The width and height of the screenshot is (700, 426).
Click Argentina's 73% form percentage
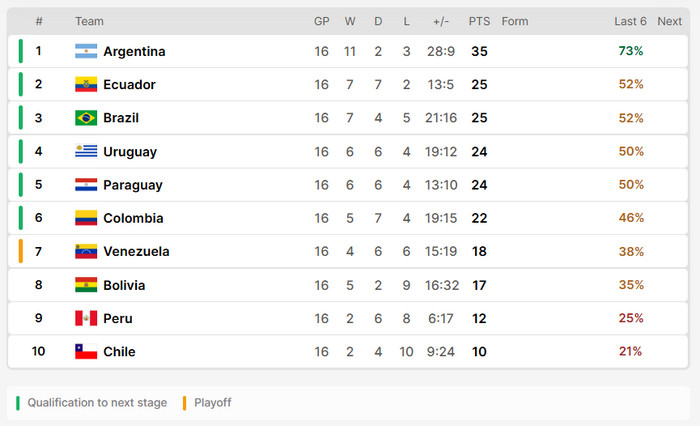tap(631, 51)
